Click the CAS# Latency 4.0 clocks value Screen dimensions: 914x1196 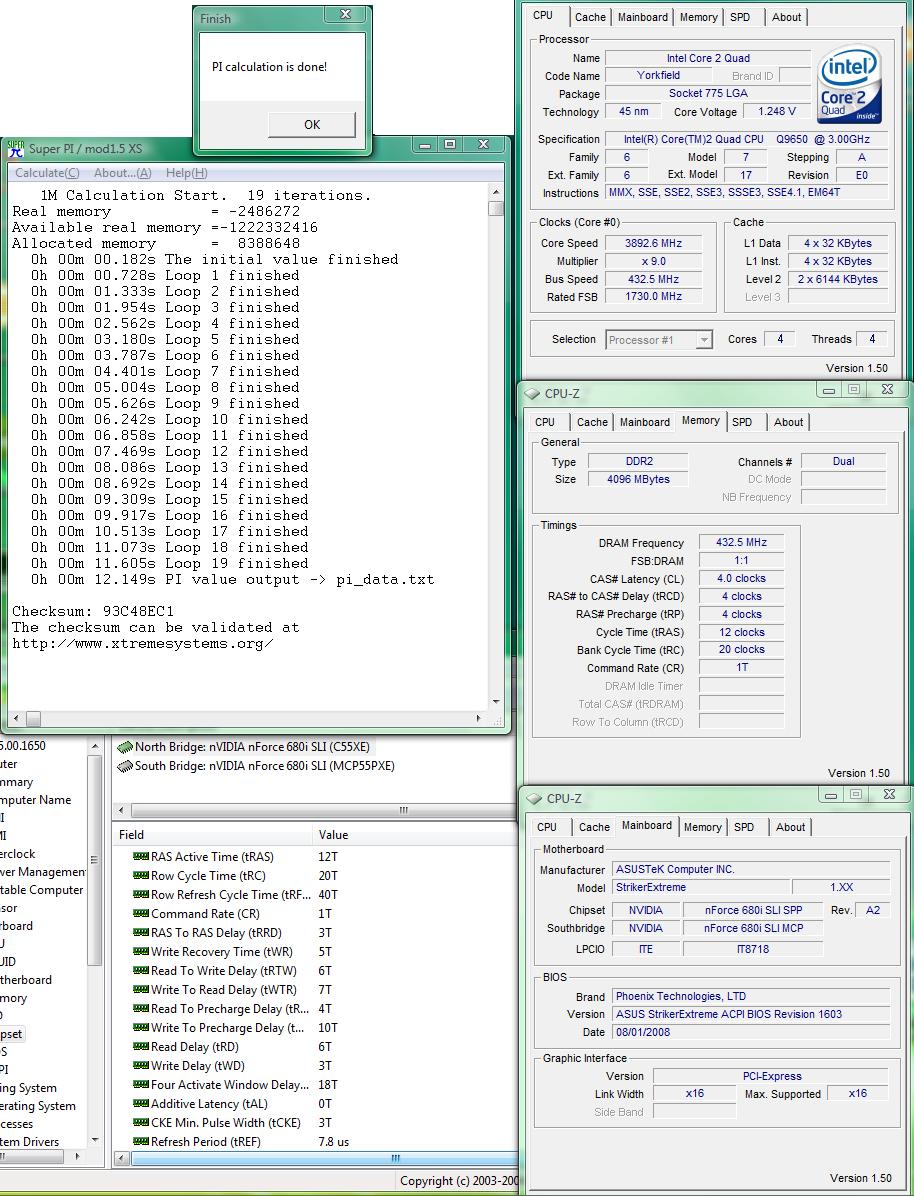click(741, 578)
